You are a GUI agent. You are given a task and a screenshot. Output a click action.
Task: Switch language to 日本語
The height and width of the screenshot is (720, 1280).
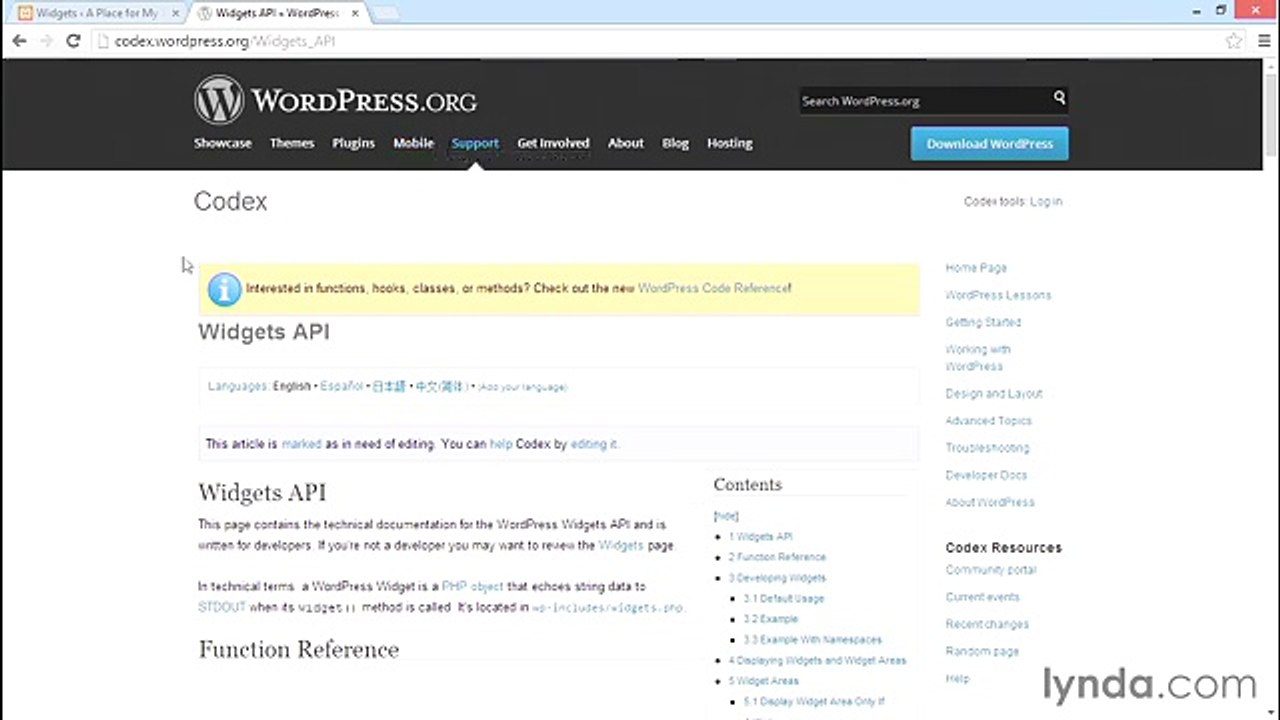click(389, 386)
